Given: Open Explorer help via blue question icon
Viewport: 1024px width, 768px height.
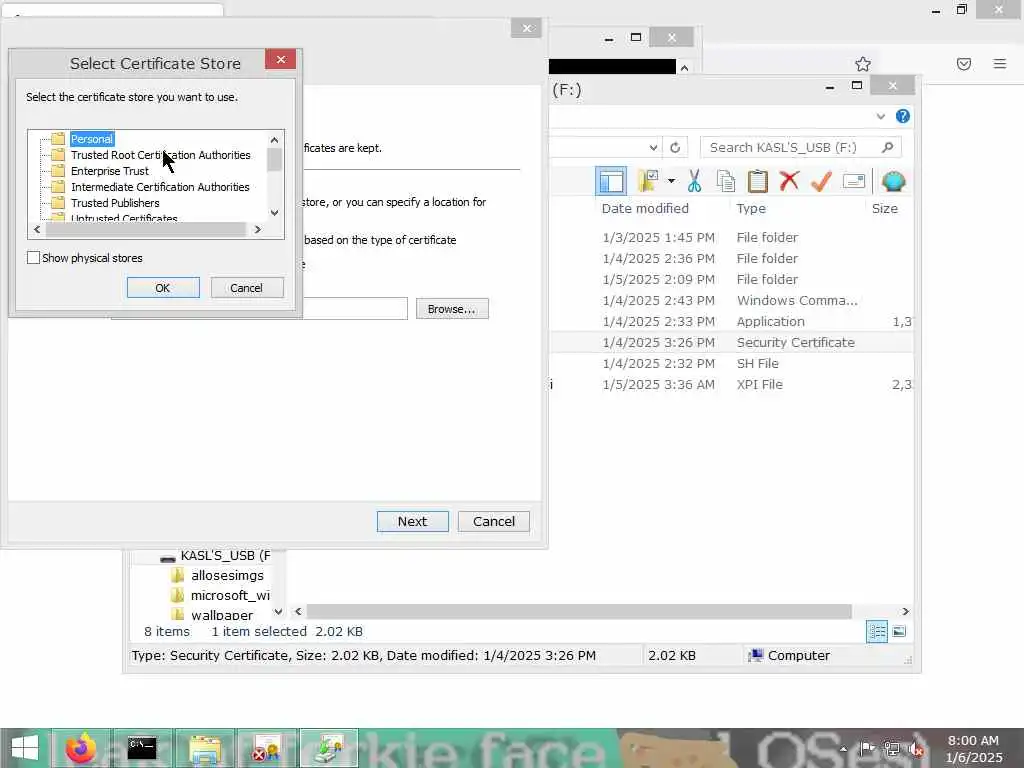Looking at the screenshot, I should 903,116.
